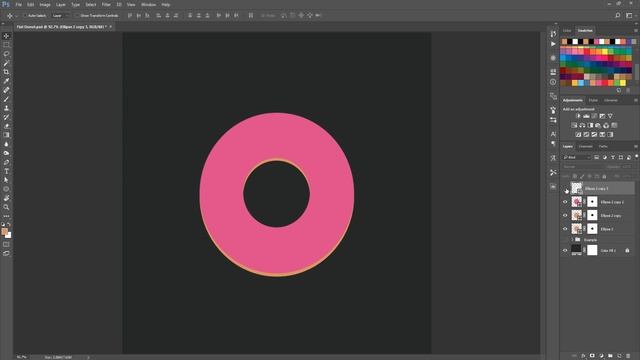Open the Layers panel menu
Image resolution: width=640 pixels, height=360 pixels.
click(636, 147)
